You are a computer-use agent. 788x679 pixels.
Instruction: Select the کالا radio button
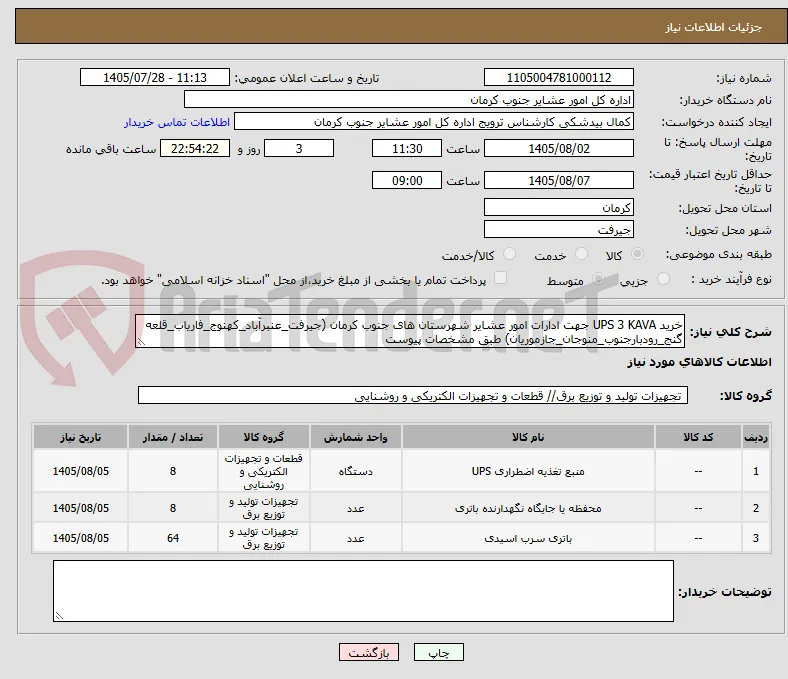tap(637, 254)
